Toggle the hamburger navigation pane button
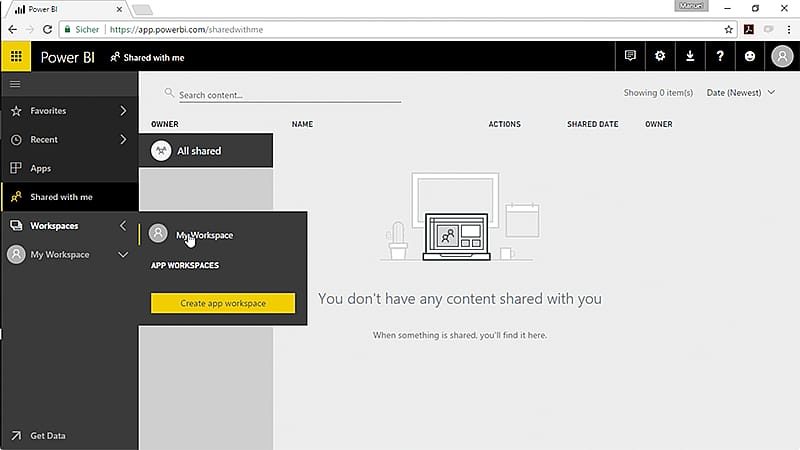The width and height of the screenshot is (800, 450). click(x=15, y=84)
